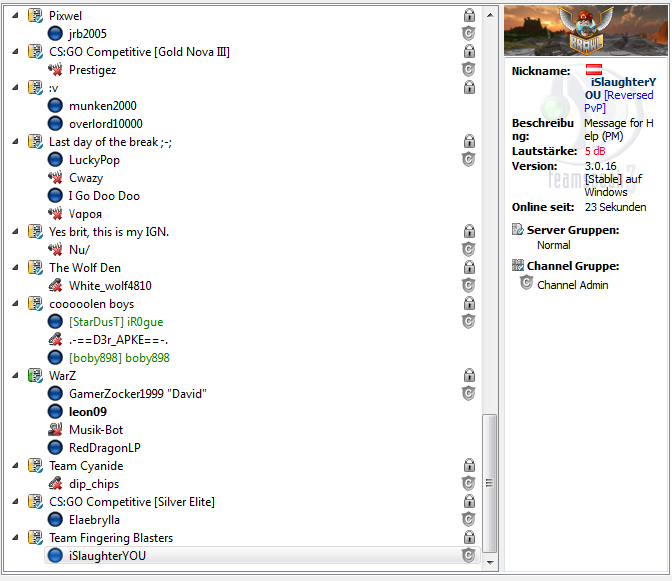Click Musik-Bot's muted speaker icon
Viewport: 672px width, 581px height.
point(55,429)
